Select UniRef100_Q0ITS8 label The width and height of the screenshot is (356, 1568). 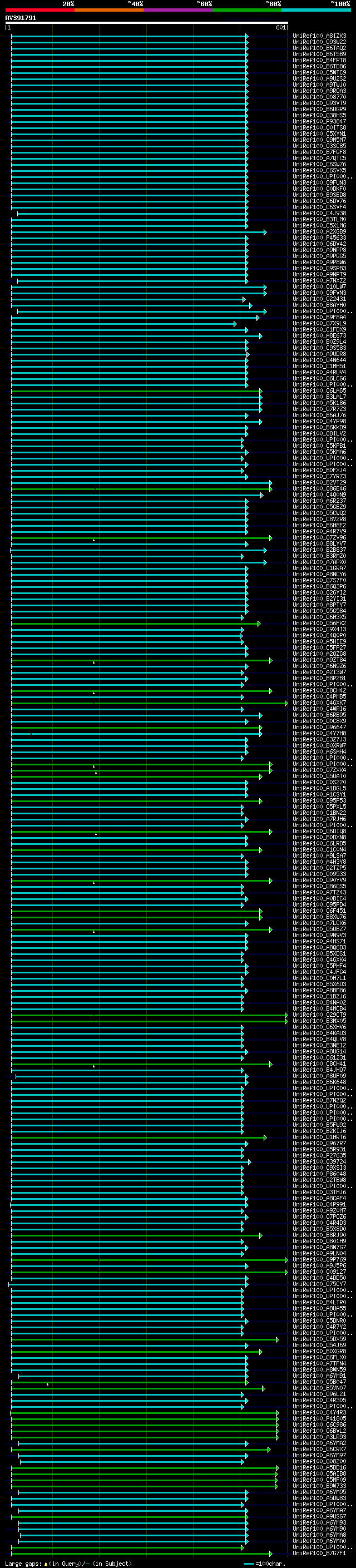coord(319,128)
